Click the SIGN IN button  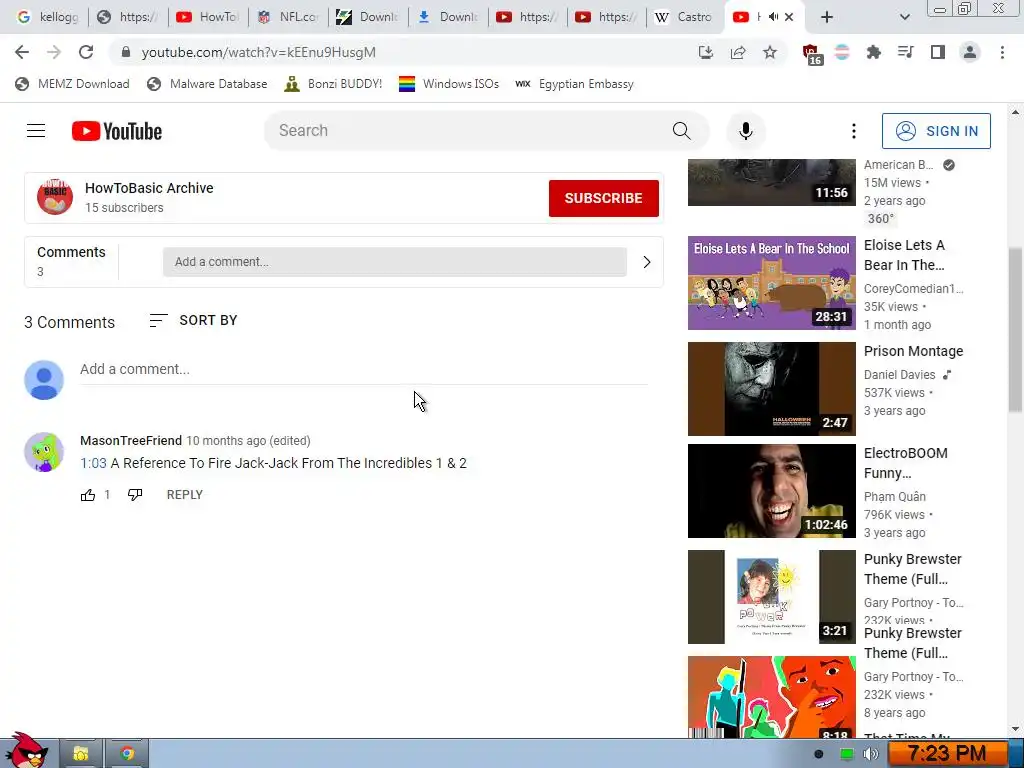[936, 131]
